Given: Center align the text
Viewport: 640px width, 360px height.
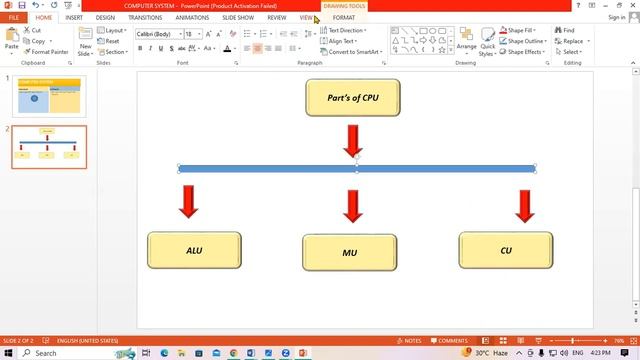Looking at the screenshot, I should click(258, 49).
